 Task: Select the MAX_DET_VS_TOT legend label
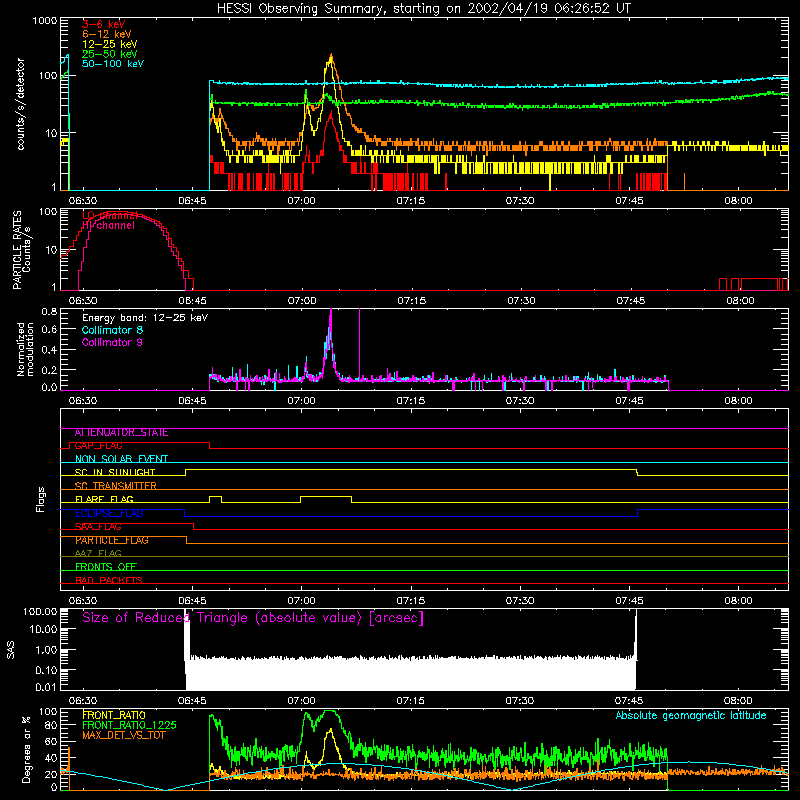click(123, 735)
